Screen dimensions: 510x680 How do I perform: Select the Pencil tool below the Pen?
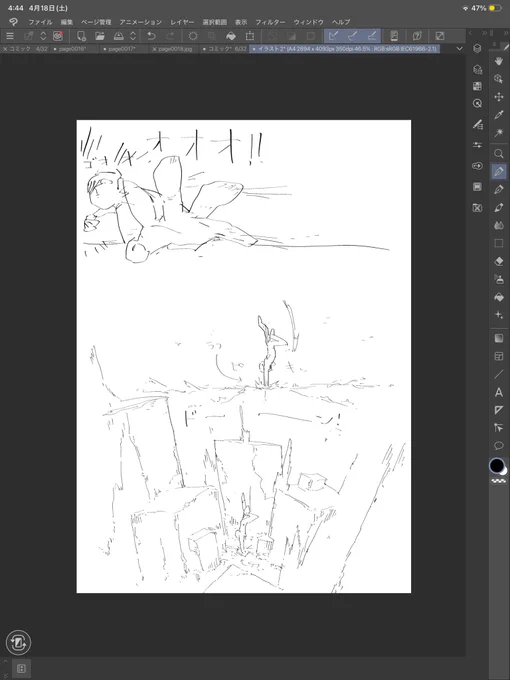coord(499,190)
